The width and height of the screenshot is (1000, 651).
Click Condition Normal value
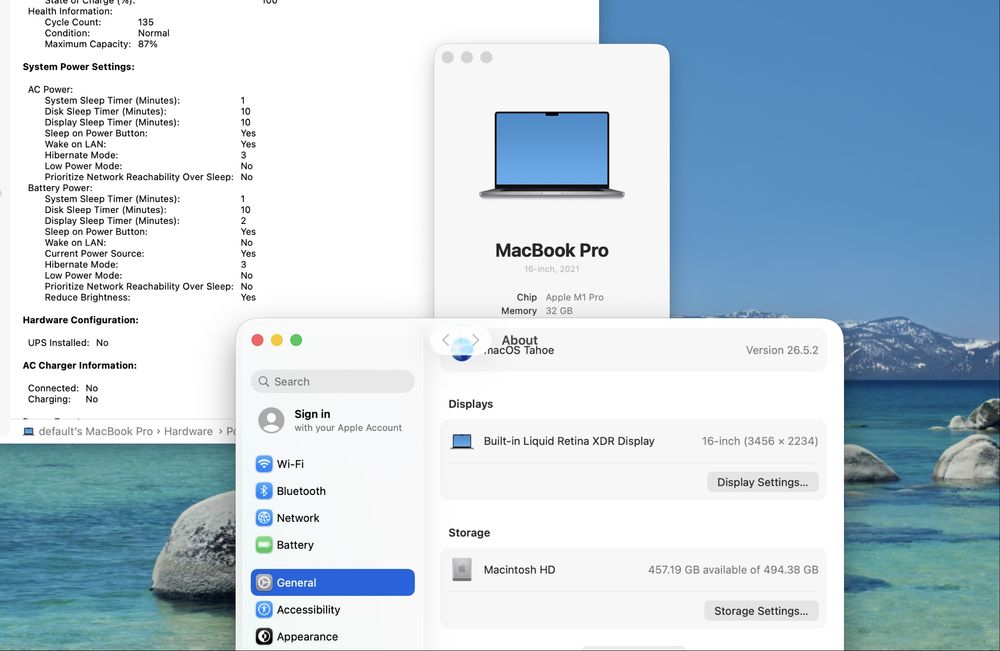(154, 33)
